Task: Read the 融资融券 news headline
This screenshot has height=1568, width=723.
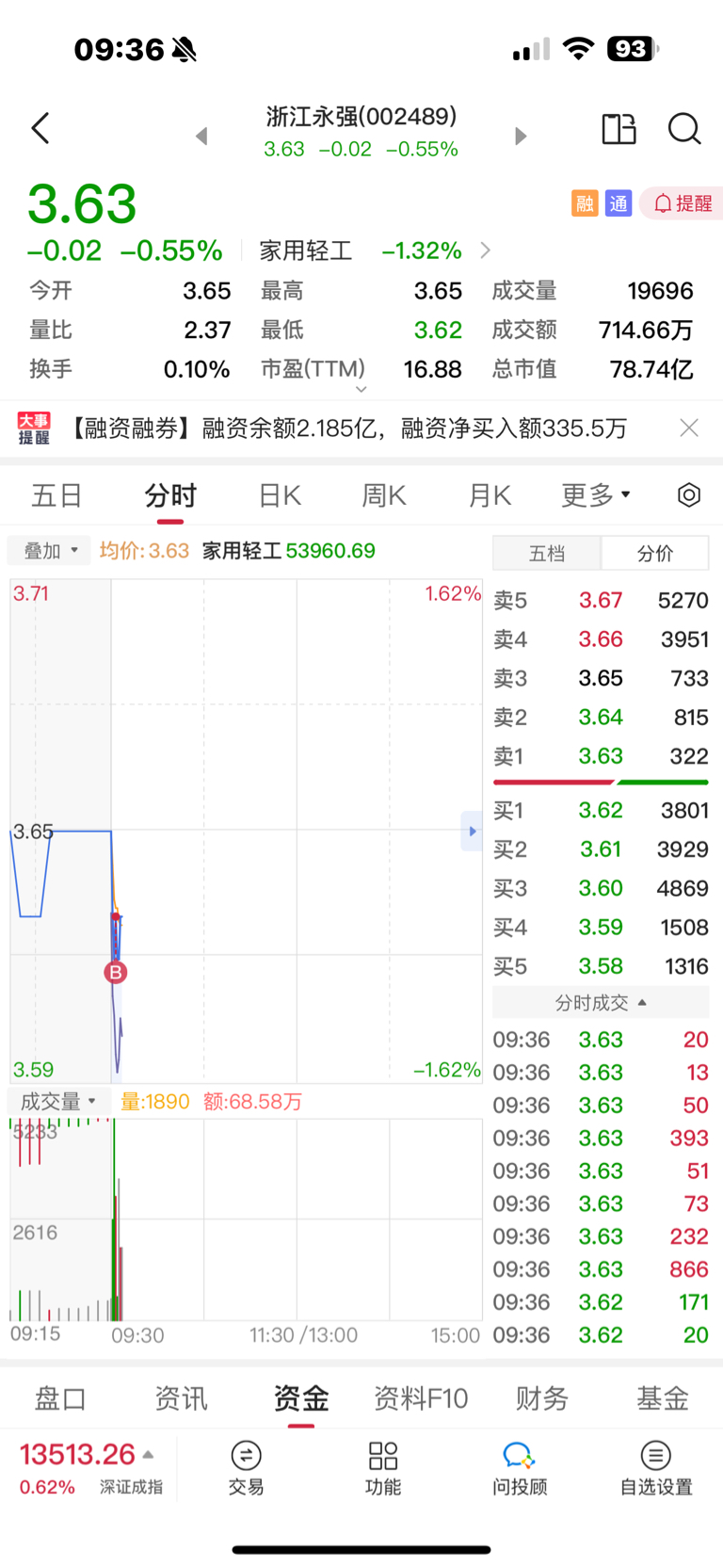Action: click(x=346, y=428)
